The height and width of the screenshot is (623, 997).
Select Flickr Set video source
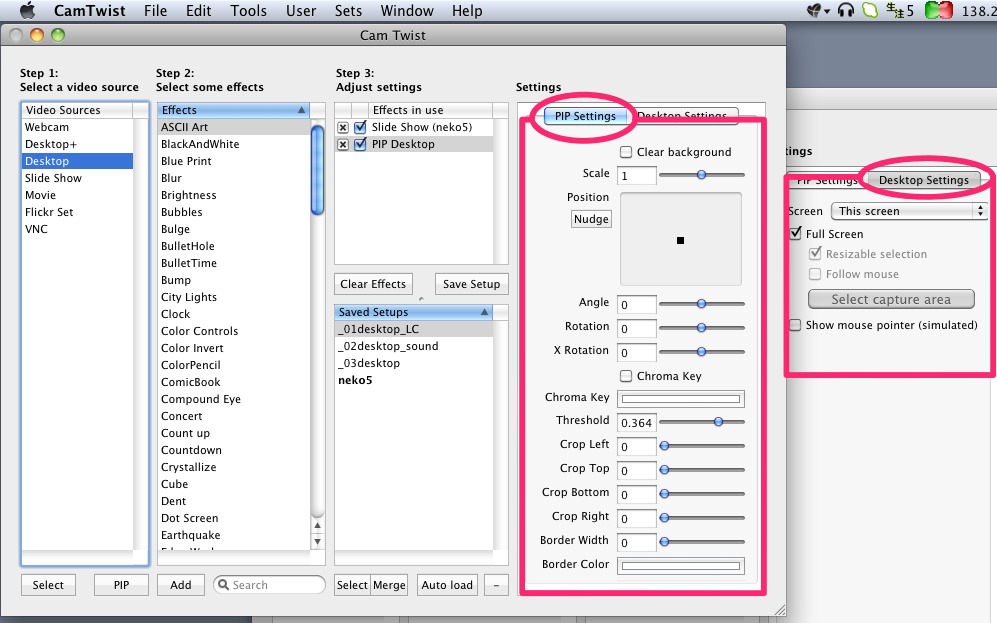point(78,212)
